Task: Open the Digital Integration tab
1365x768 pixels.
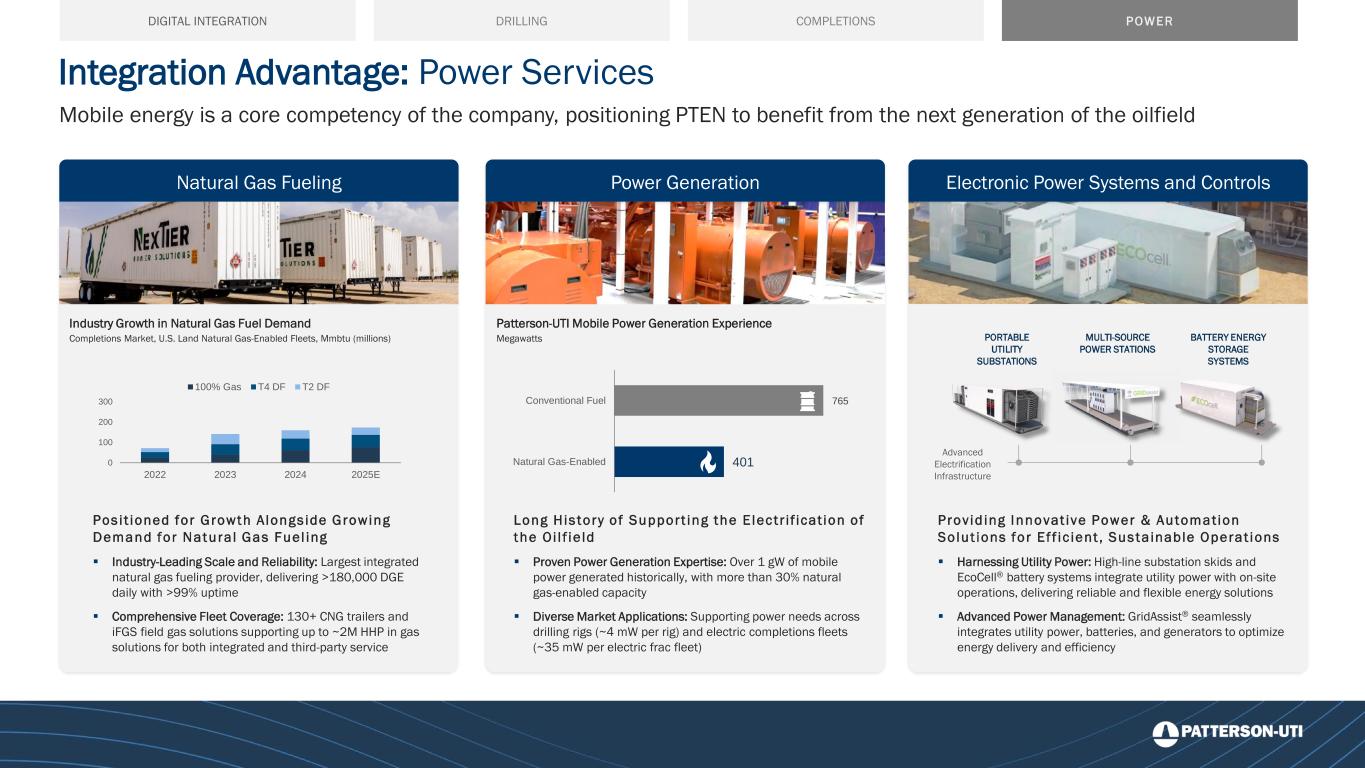Action: (x=207, y=20)
